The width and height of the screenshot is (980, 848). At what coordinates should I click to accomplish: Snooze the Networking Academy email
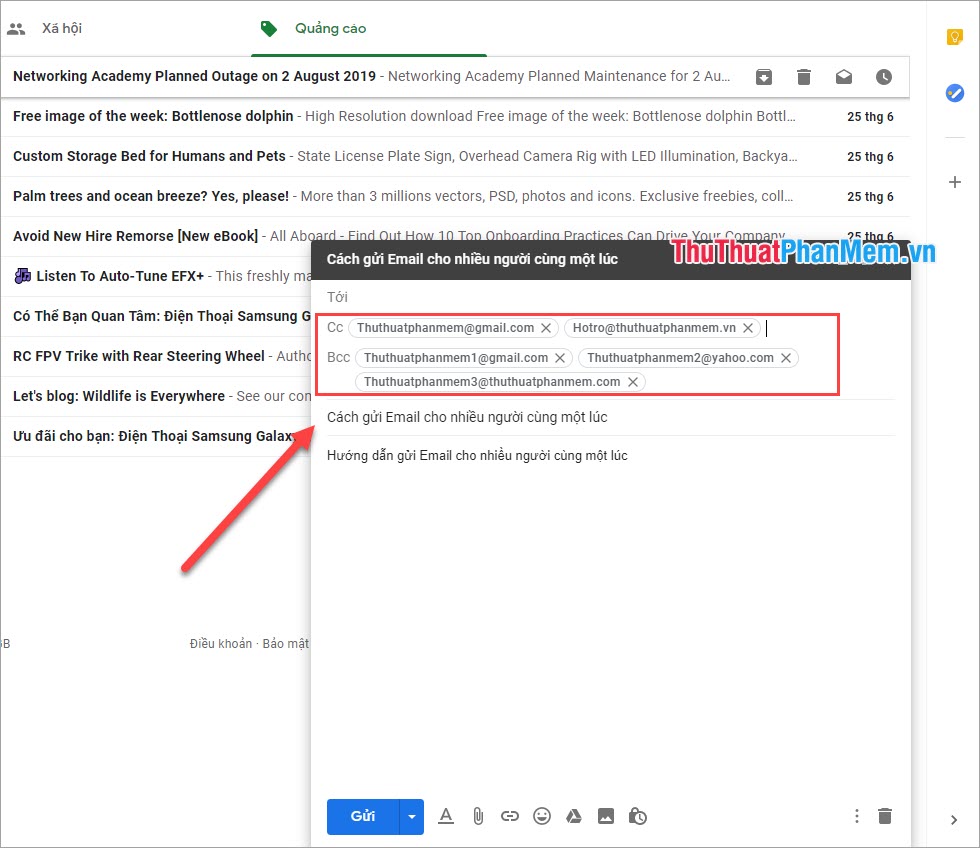[x=883, y=76]
